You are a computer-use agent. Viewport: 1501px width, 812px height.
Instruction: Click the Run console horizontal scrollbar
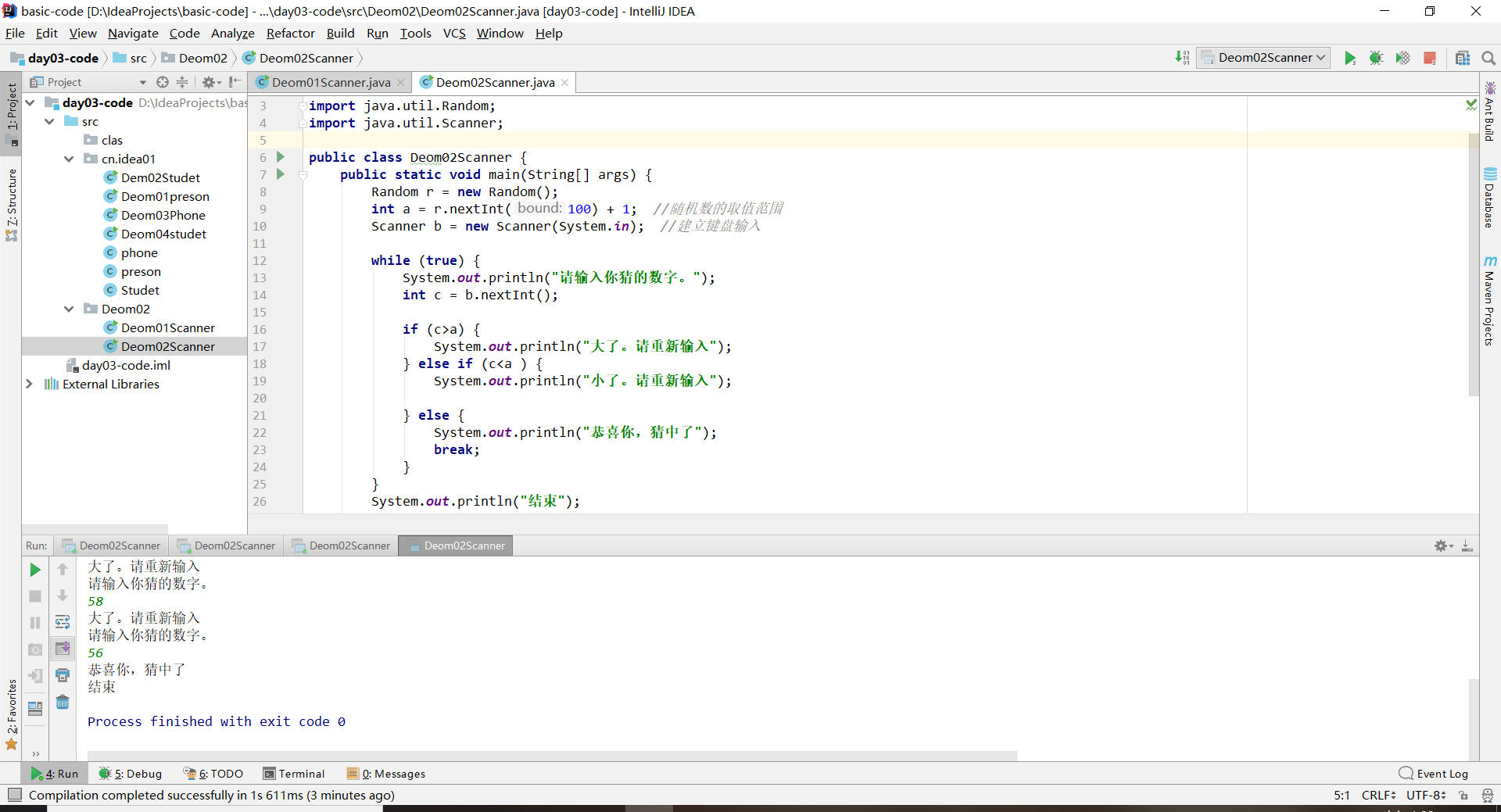(553, 755)
